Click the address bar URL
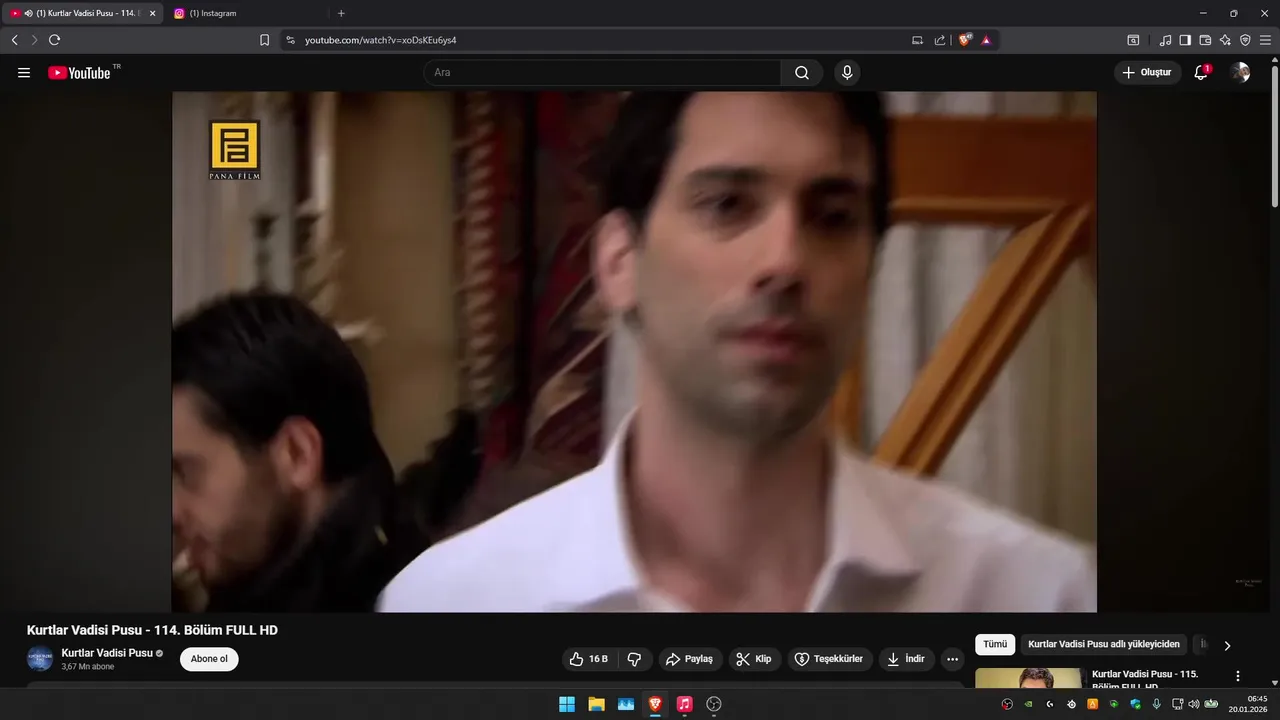 tap(381, 40)
